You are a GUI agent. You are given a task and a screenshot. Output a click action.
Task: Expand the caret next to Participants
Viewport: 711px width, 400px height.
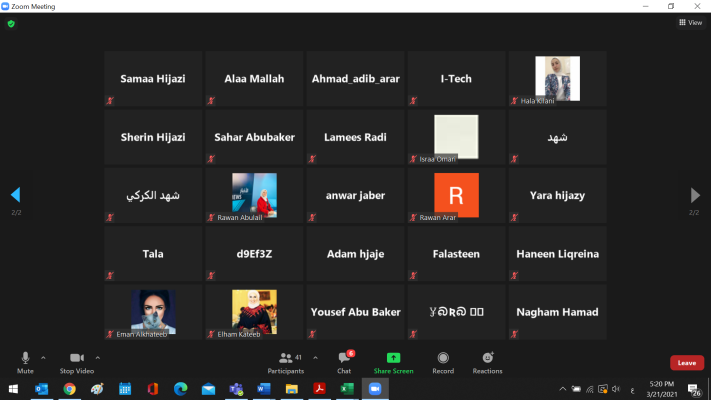(316, 357)
